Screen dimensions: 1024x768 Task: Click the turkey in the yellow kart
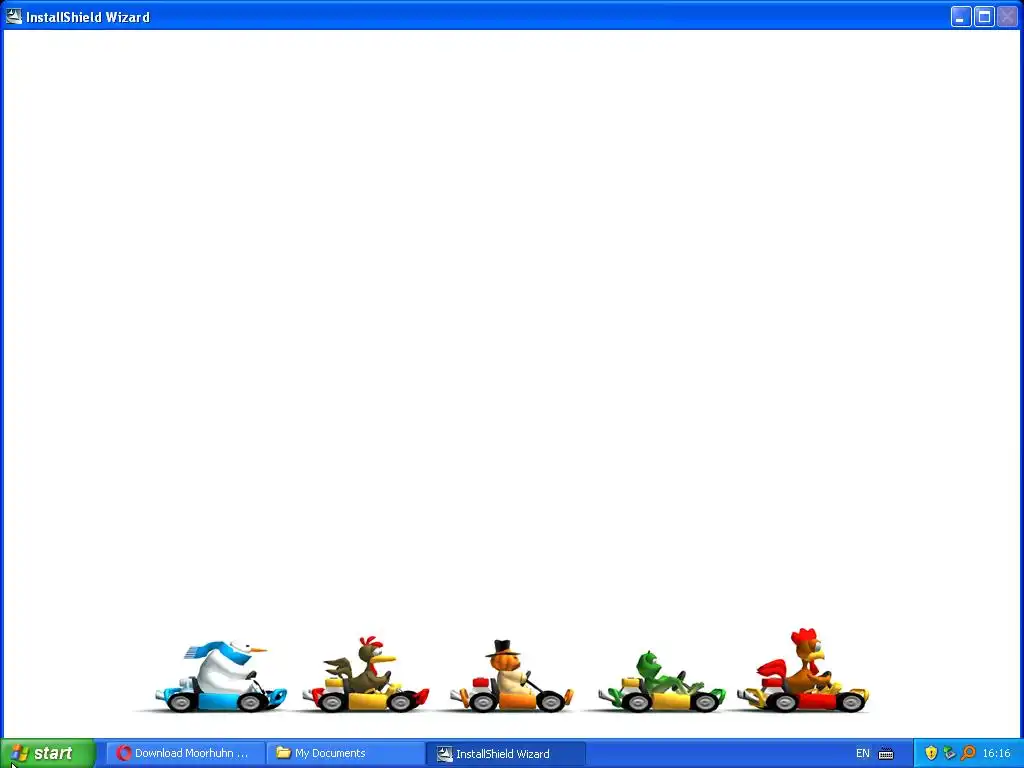(x=366, y=675)
